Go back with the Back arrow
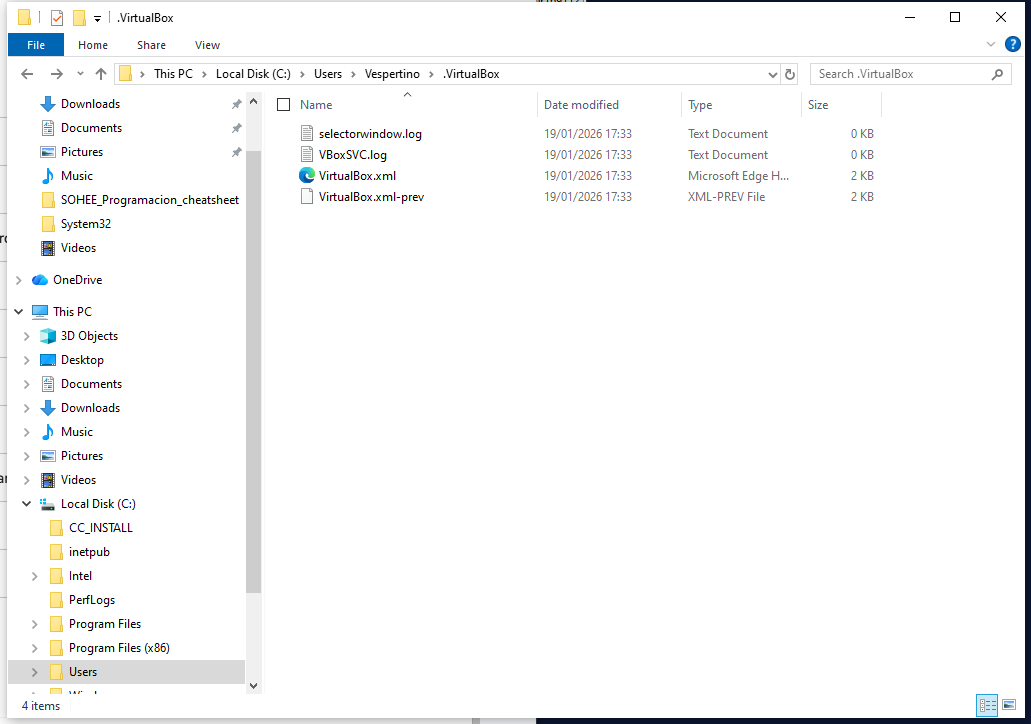 27,74
